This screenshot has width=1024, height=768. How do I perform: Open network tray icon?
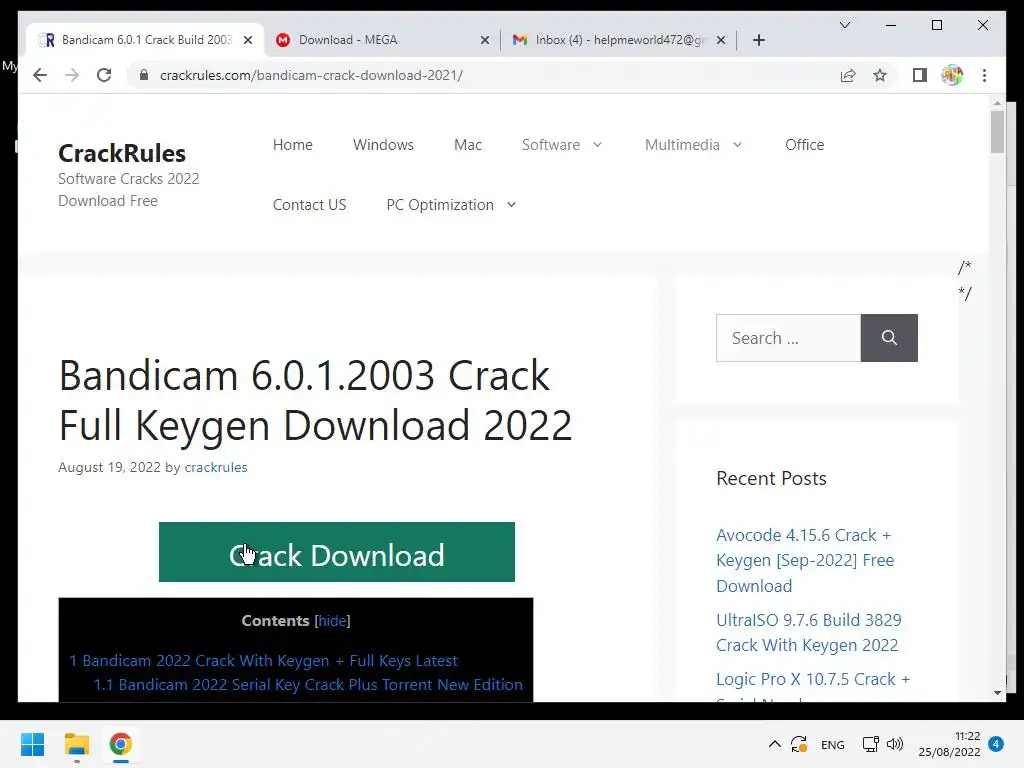coord(870,744)
